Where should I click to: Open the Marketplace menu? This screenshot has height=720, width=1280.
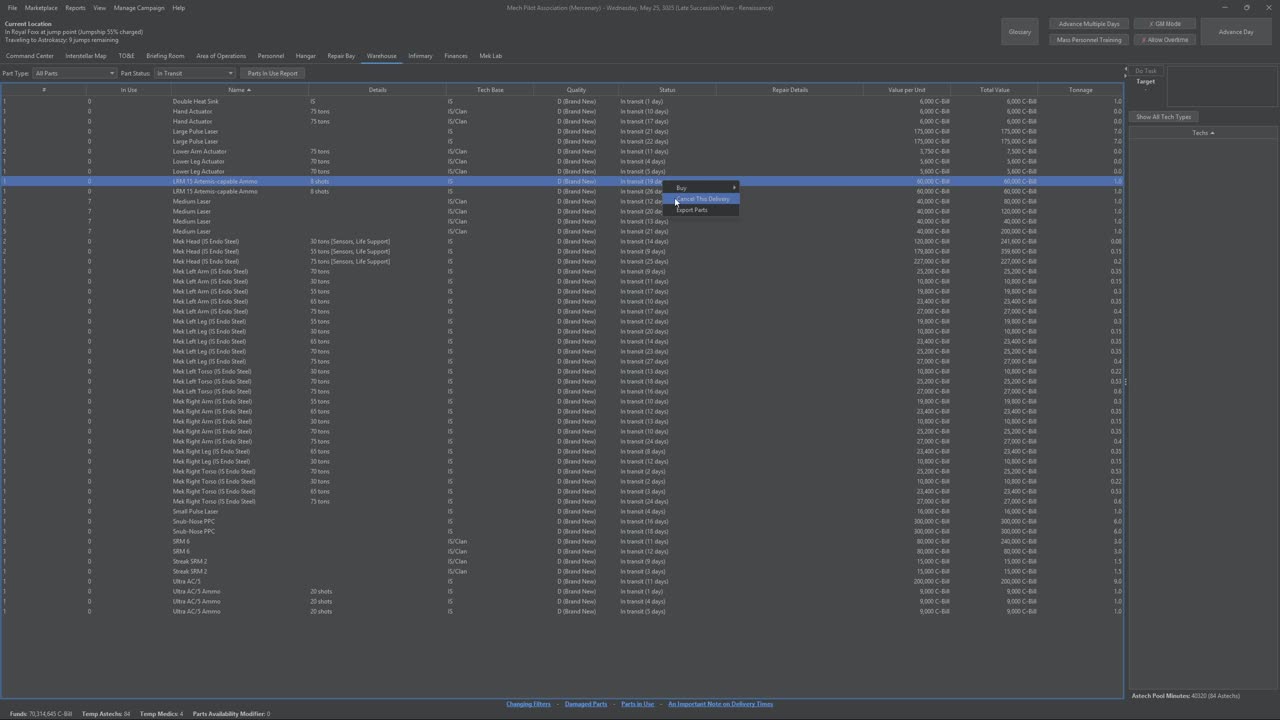[41, 8]
